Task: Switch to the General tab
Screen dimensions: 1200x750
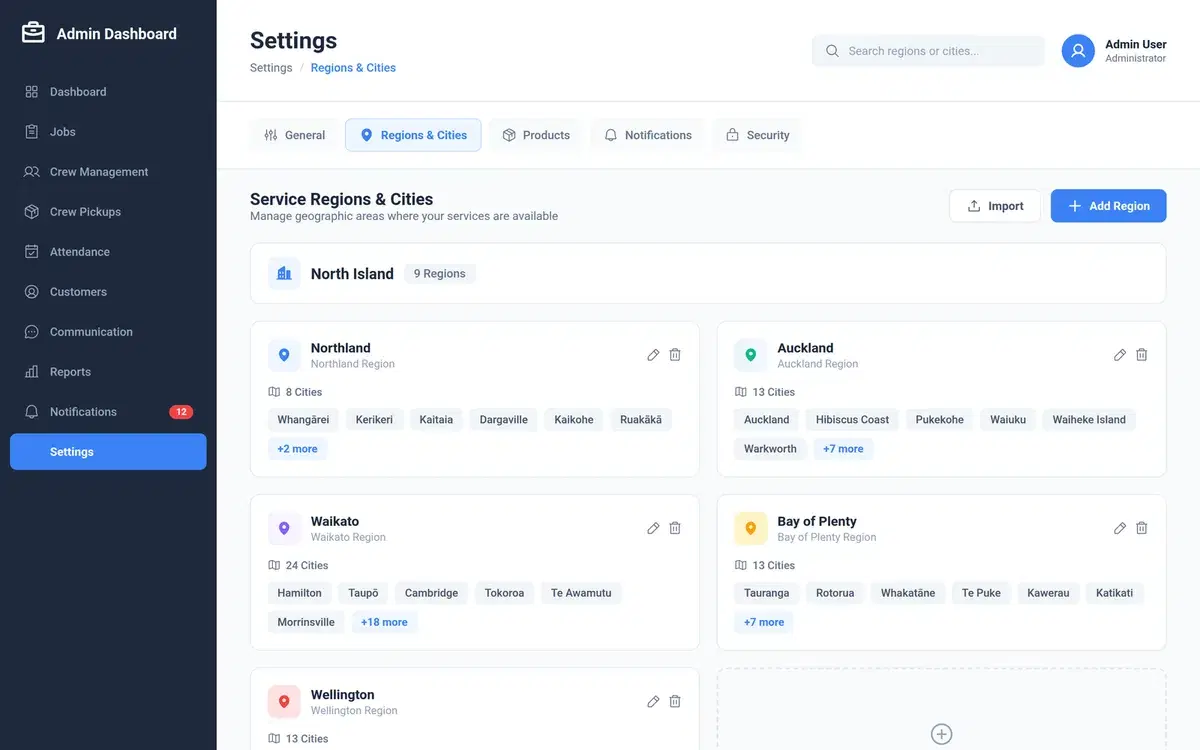Action: pos(294,135)
